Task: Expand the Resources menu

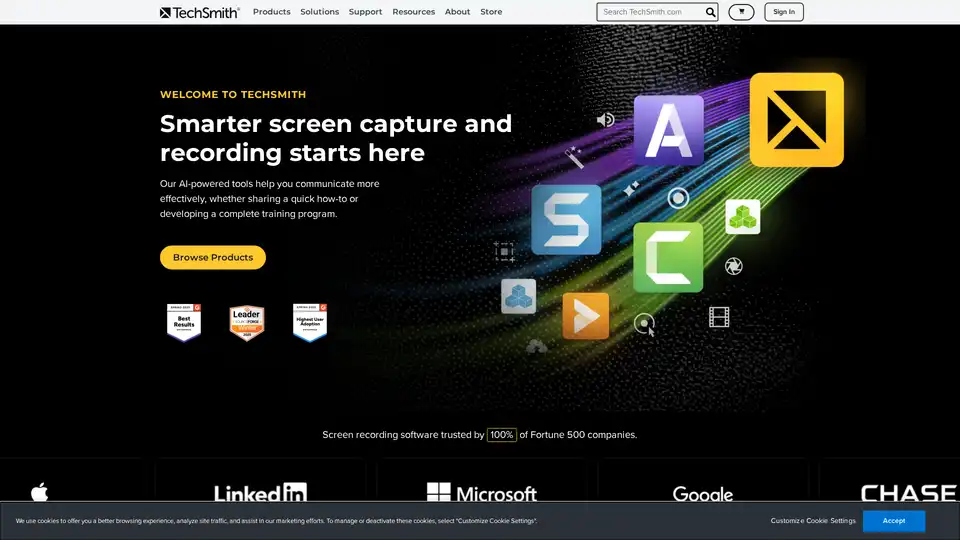Action: [x=413, y=12]
